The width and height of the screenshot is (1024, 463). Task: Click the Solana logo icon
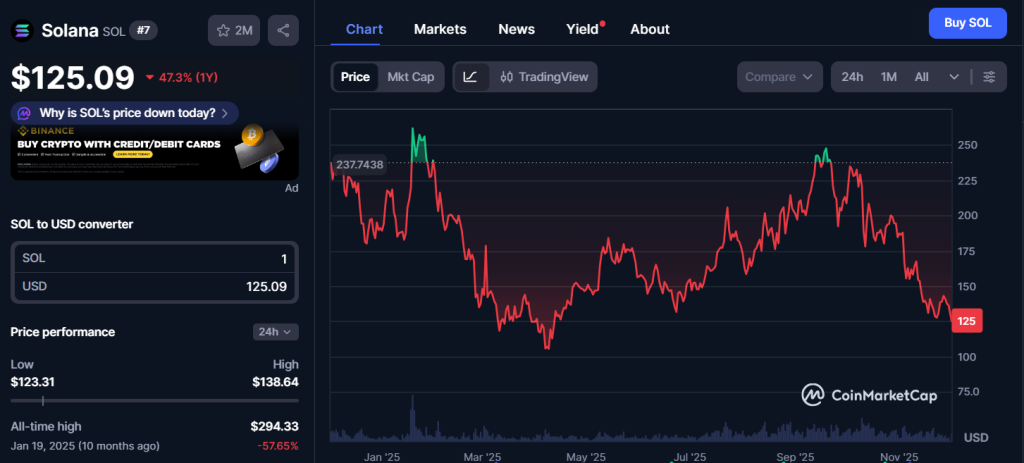tap(22, 30)
